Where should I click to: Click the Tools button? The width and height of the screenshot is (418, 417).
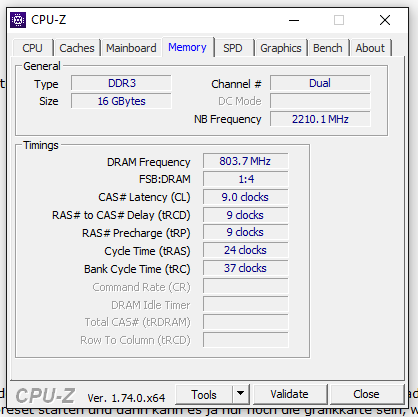[x=204, y=395]
